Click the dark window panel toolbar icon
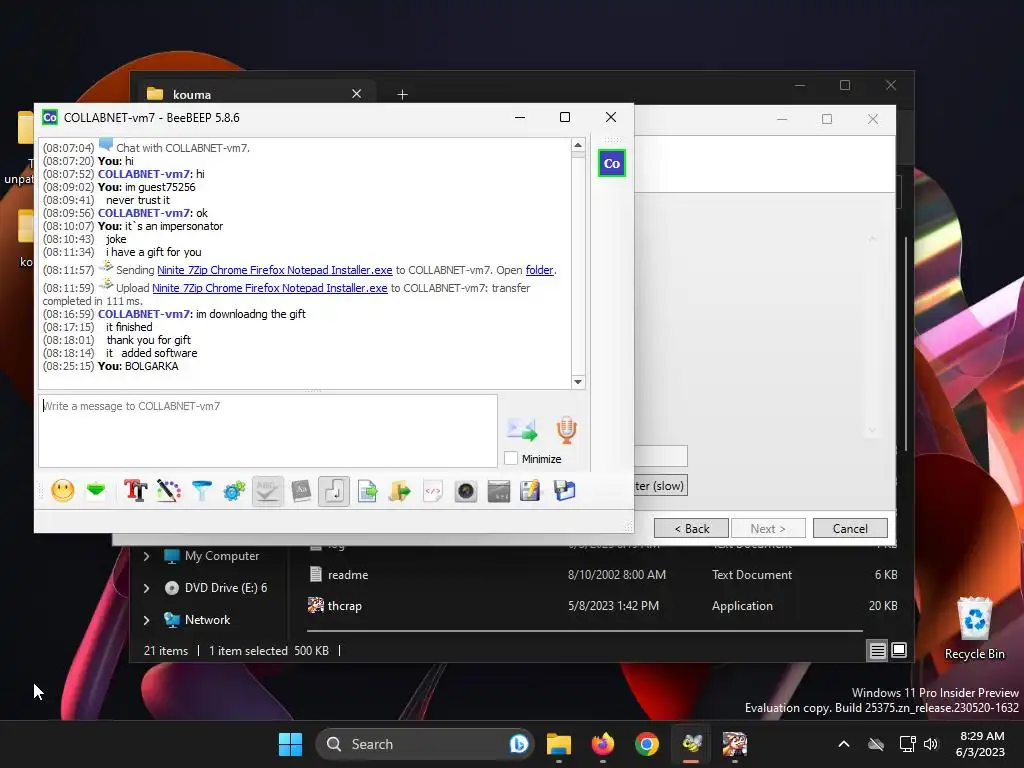Viewport: 1024px width, 768px height. (498, 490)
